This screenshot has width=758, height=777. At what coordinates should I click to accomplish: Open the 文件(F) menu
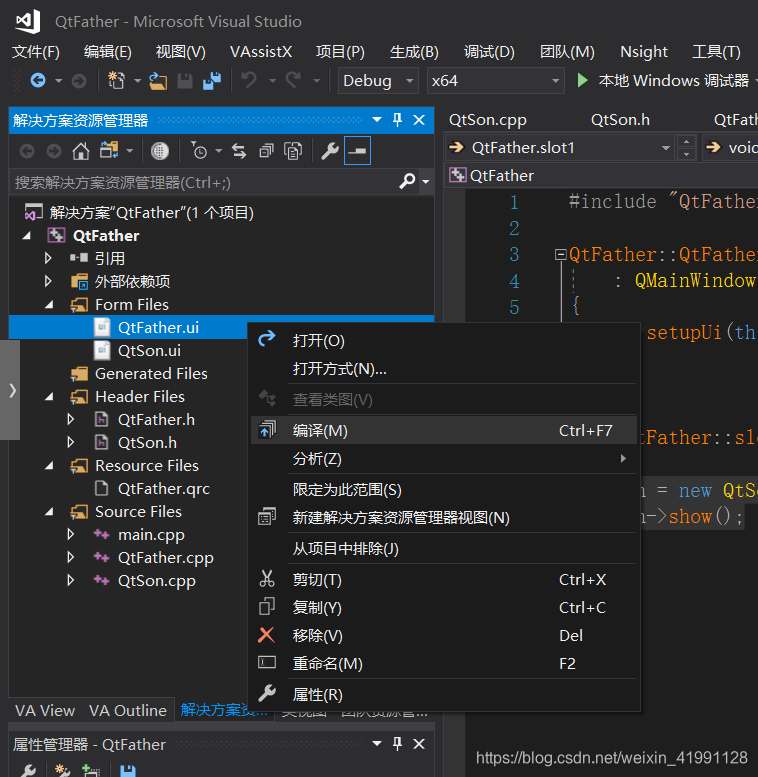[x=36, y=52]
